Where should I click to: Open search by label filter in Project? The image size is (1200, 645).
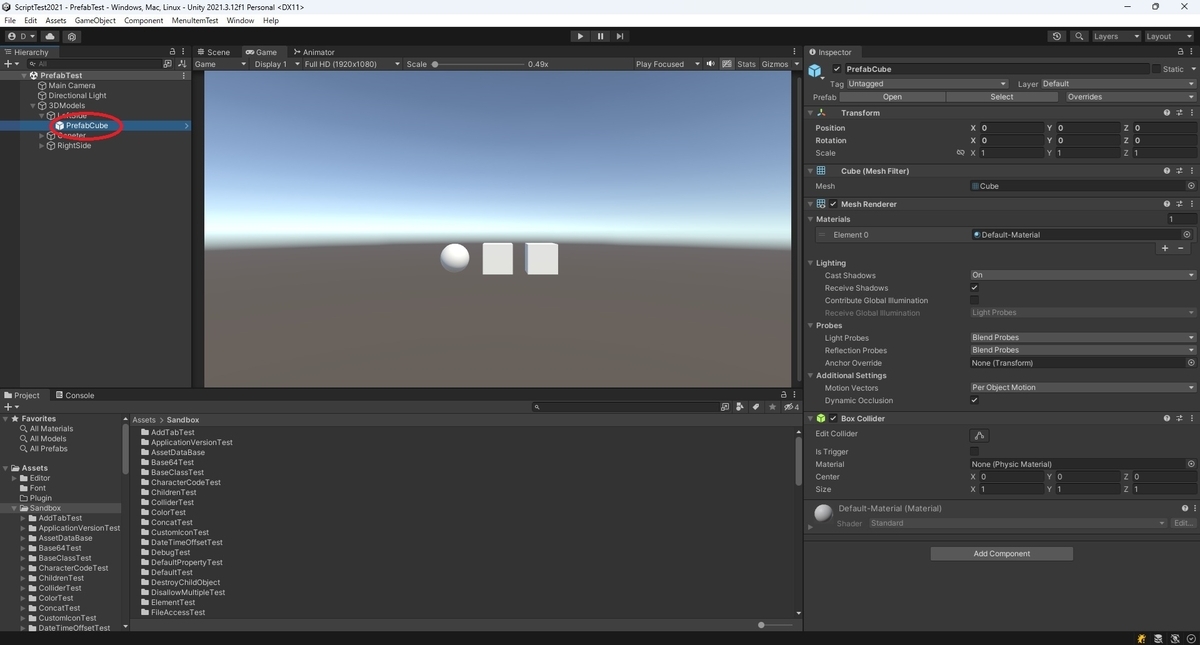point(756,407)
